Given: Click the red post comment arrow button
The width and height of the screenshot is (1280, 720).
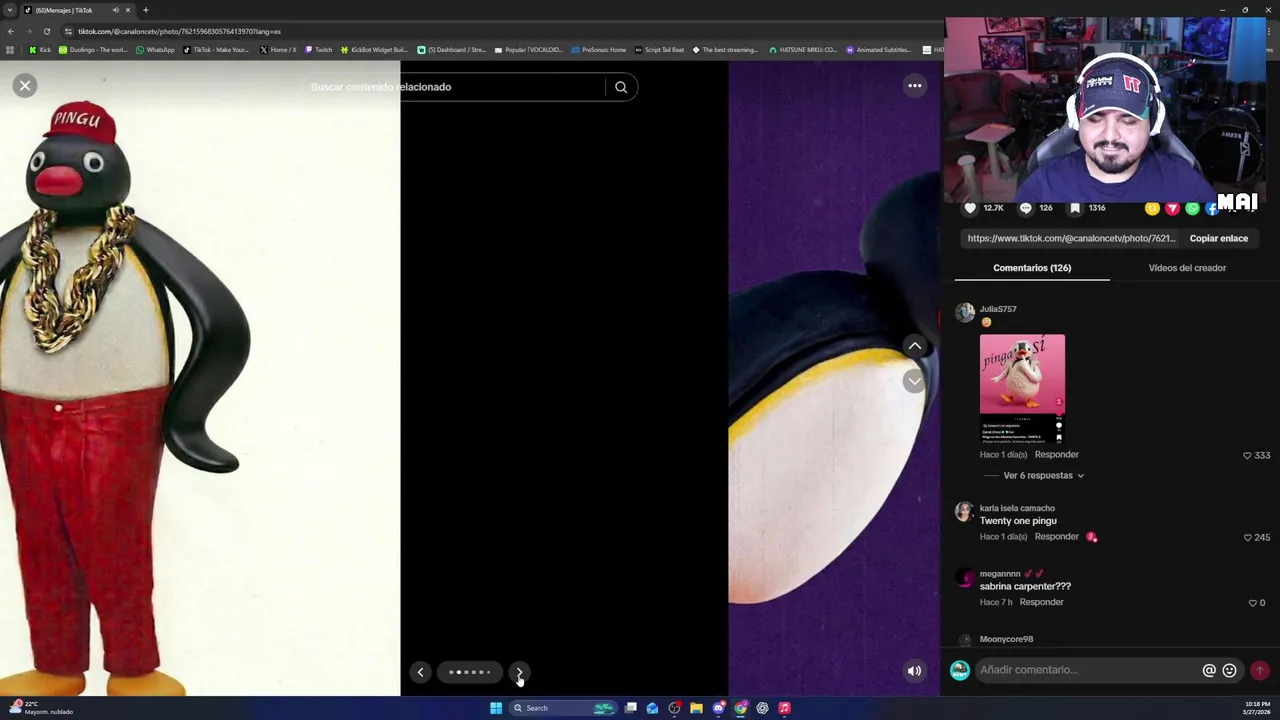Looking at the screenshot, I should click(x=1259, y=670).
